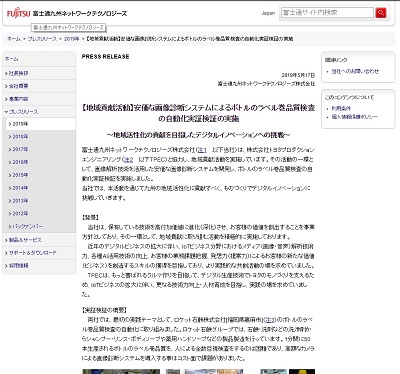Select 2012年 in the press release list

(x=41, y=213)
